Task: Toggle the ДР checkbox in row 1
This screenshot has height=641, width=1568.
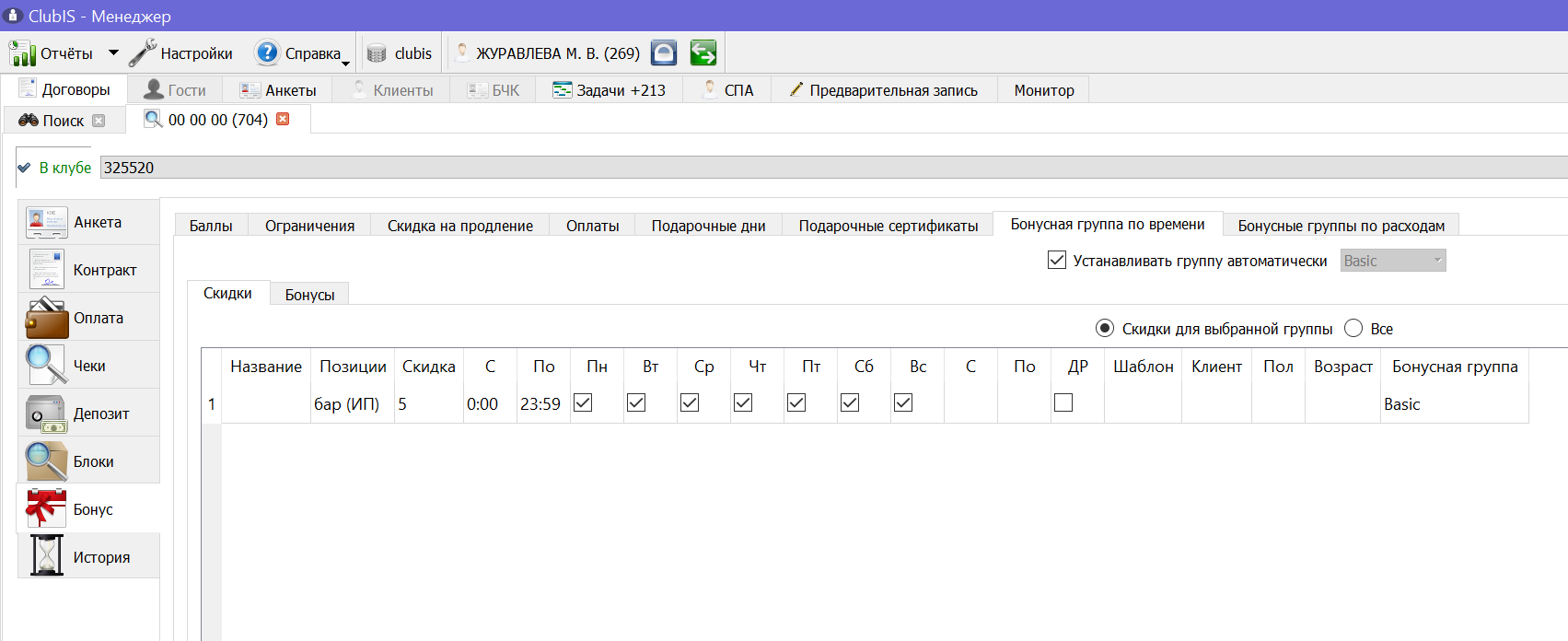Action: coord(1063,402)
